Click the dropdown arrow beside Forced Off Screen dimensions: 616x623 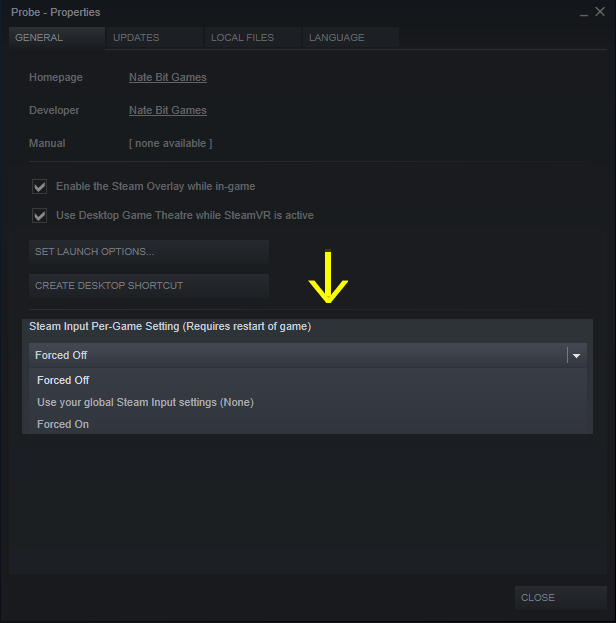pos(577,356)
